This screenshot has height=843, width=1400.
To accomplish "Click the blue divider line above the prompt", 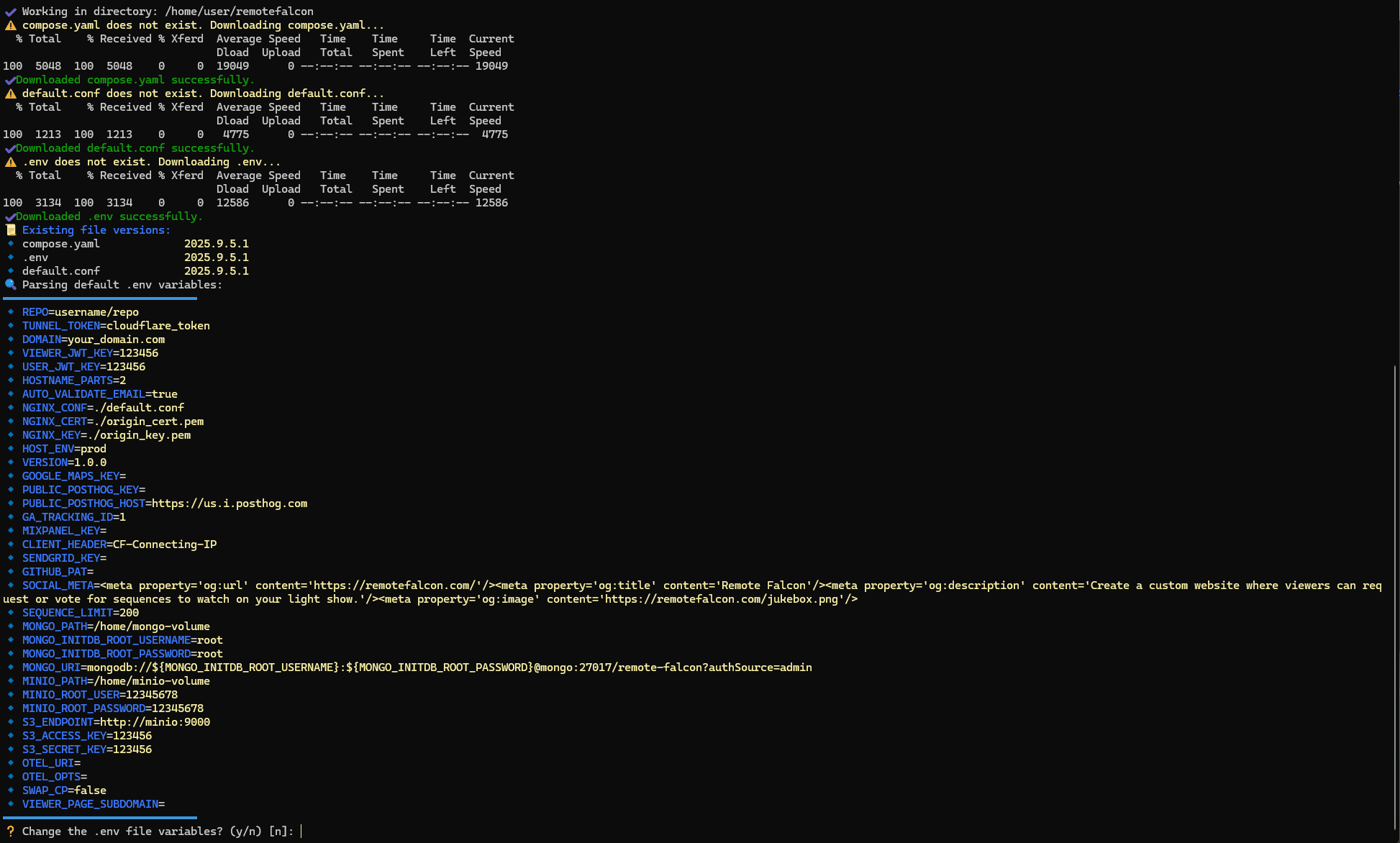I will click(100, 818).
